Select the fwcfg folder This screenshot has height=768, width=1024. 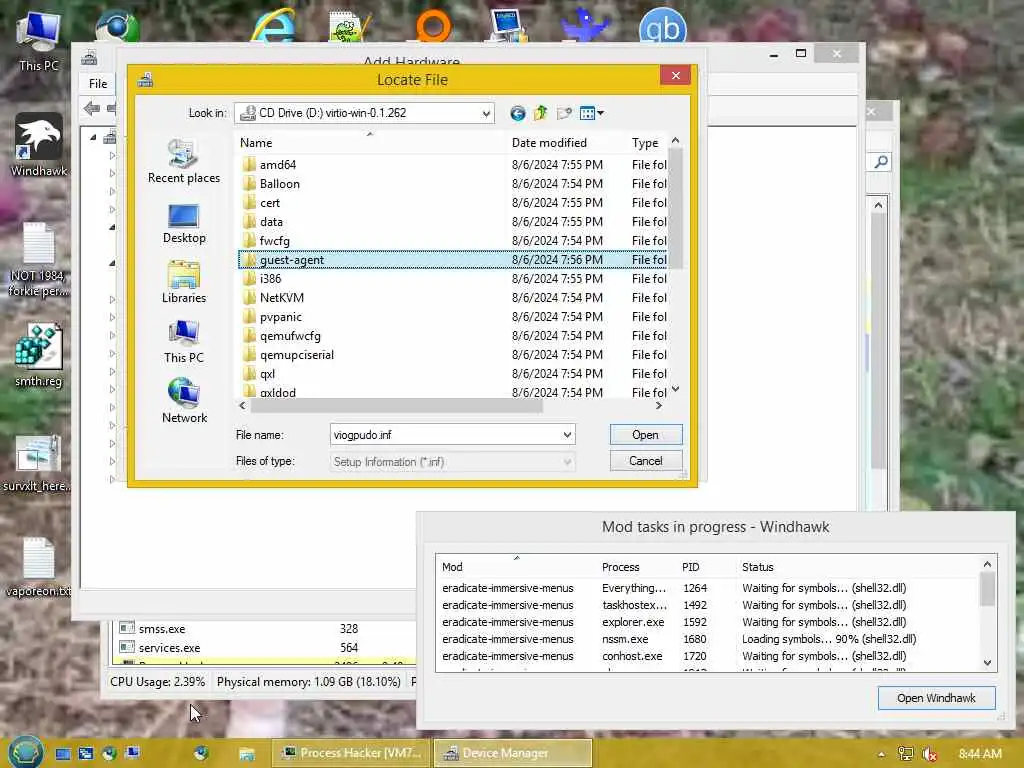pos(453,240)
